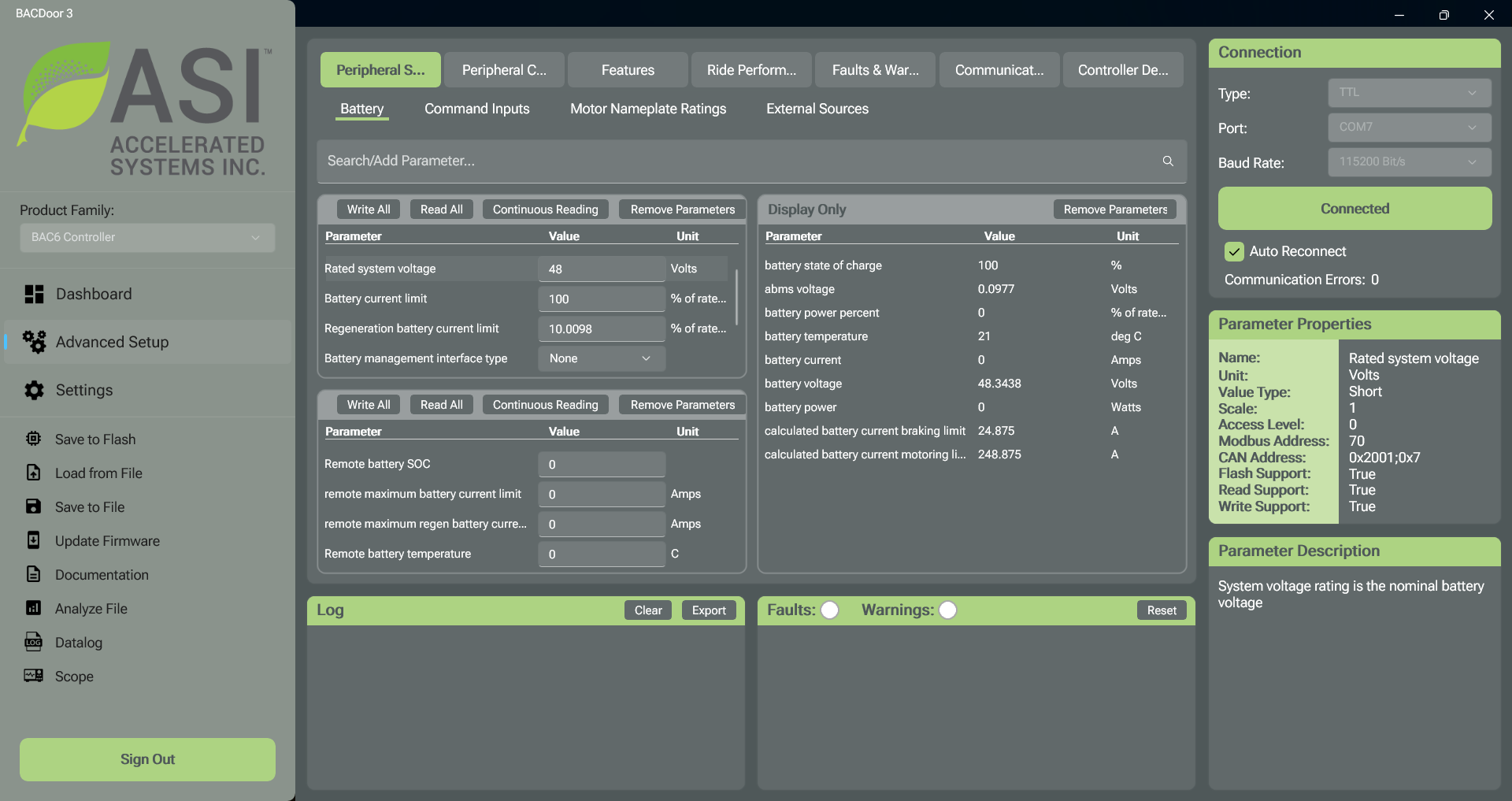Screen dimensions: 1512x801
Task: Export the Log
Action: click(709, 610)
